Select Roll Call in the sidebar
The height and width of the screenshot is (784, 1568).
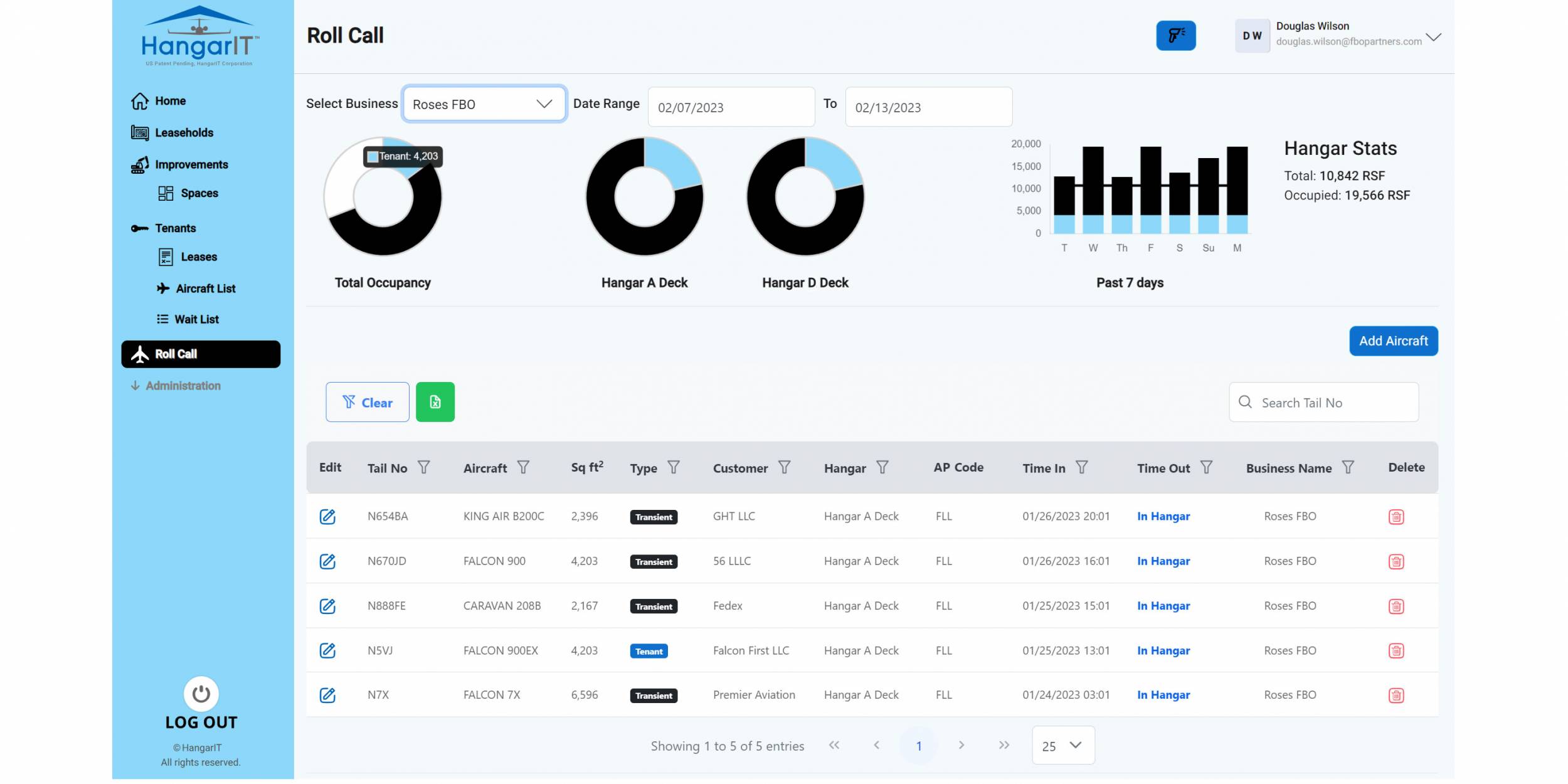pos(201,354)
